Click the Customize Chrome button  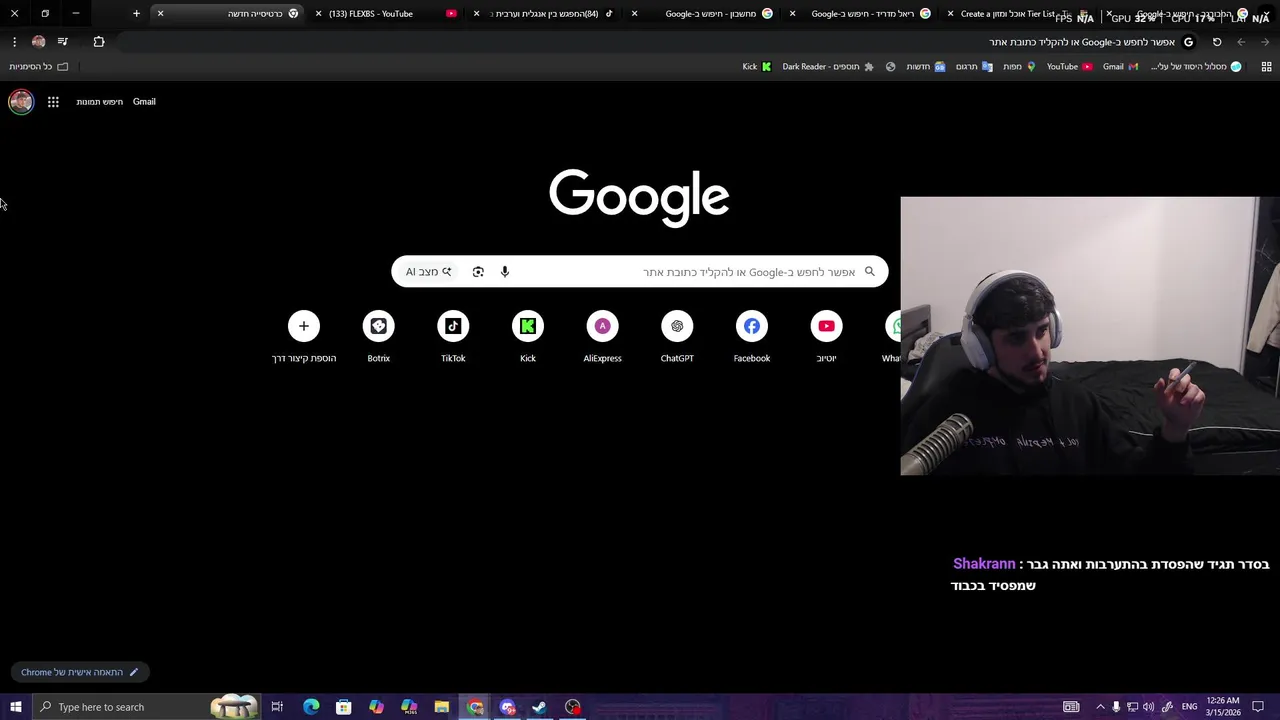pos(80,672)
